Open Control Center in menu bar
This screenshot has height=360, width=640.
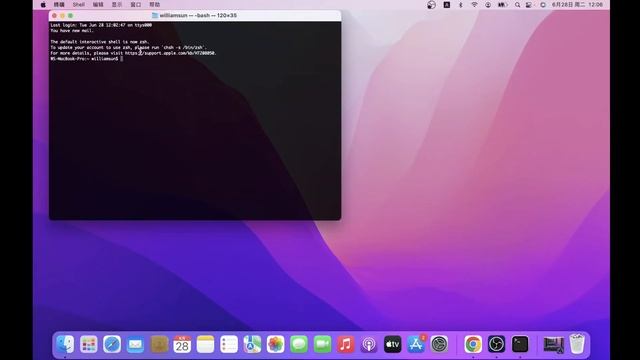click(x=529, y=4)
